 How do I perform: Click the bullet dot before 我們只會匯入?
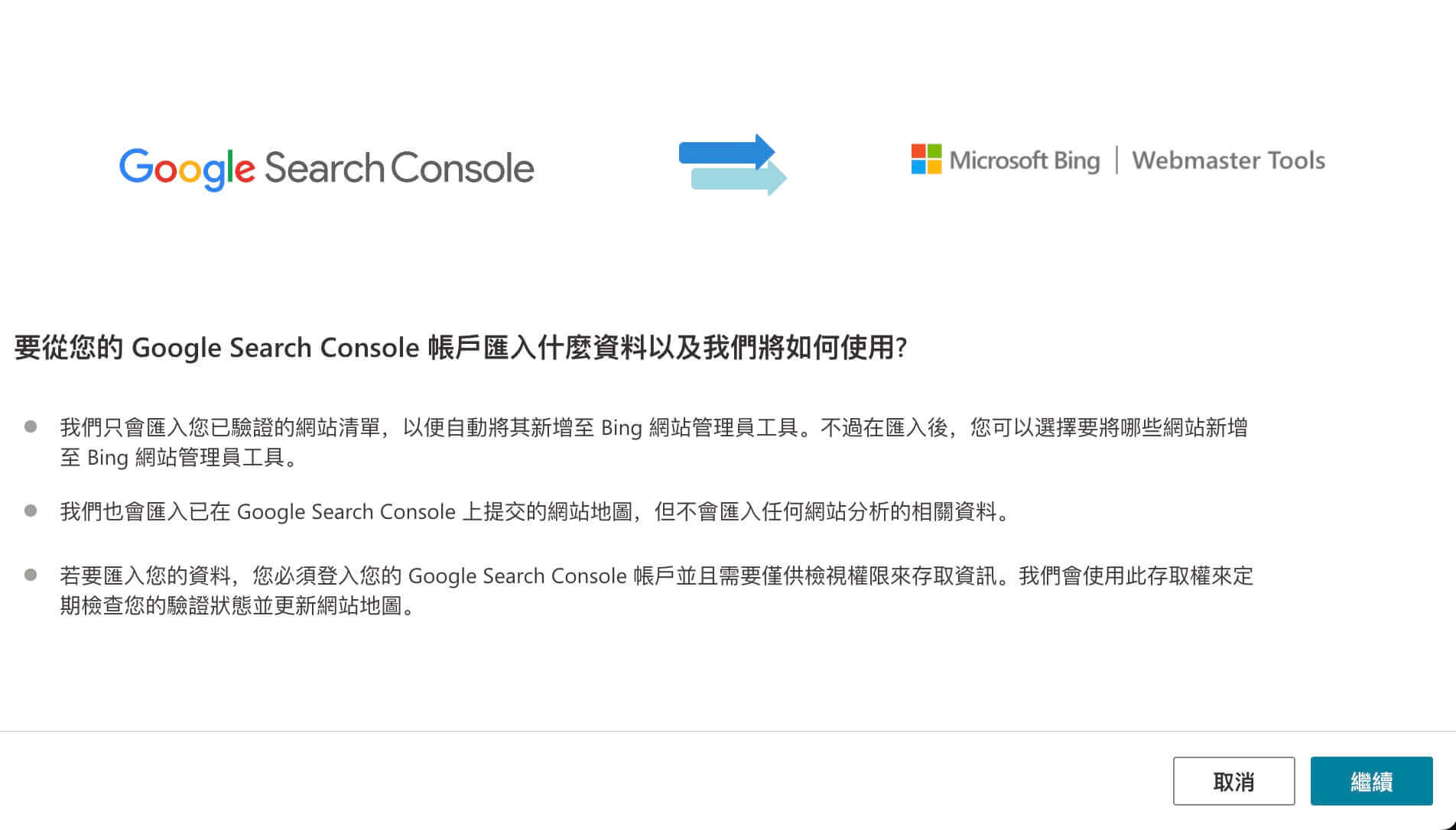pos(31,426)
